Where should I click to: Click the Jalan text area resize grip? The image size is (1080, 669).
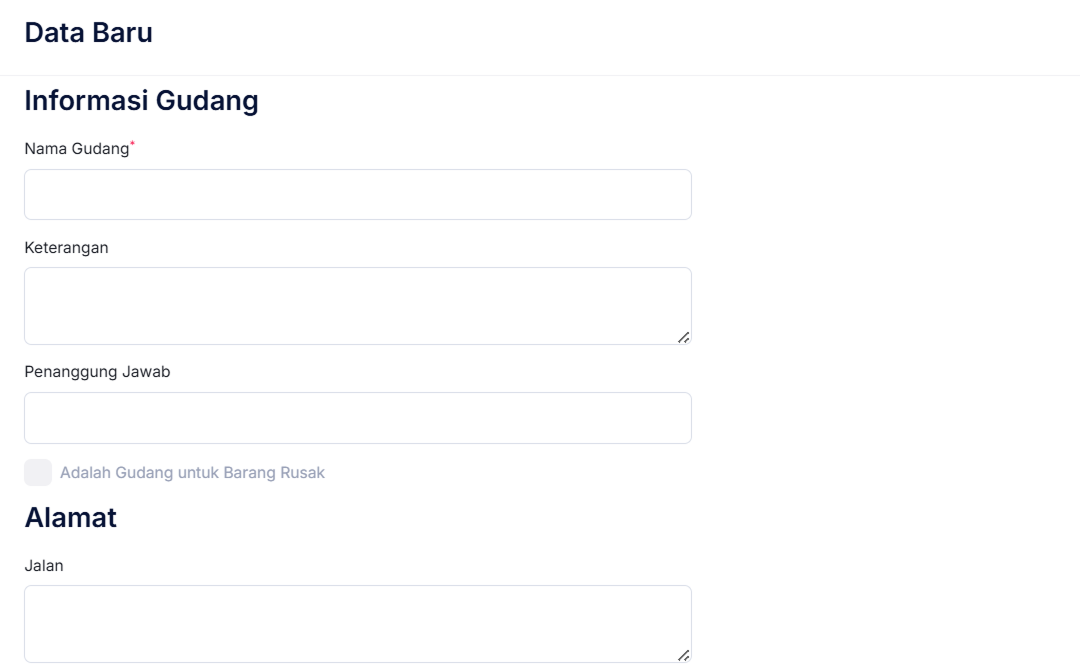[683, 655]
